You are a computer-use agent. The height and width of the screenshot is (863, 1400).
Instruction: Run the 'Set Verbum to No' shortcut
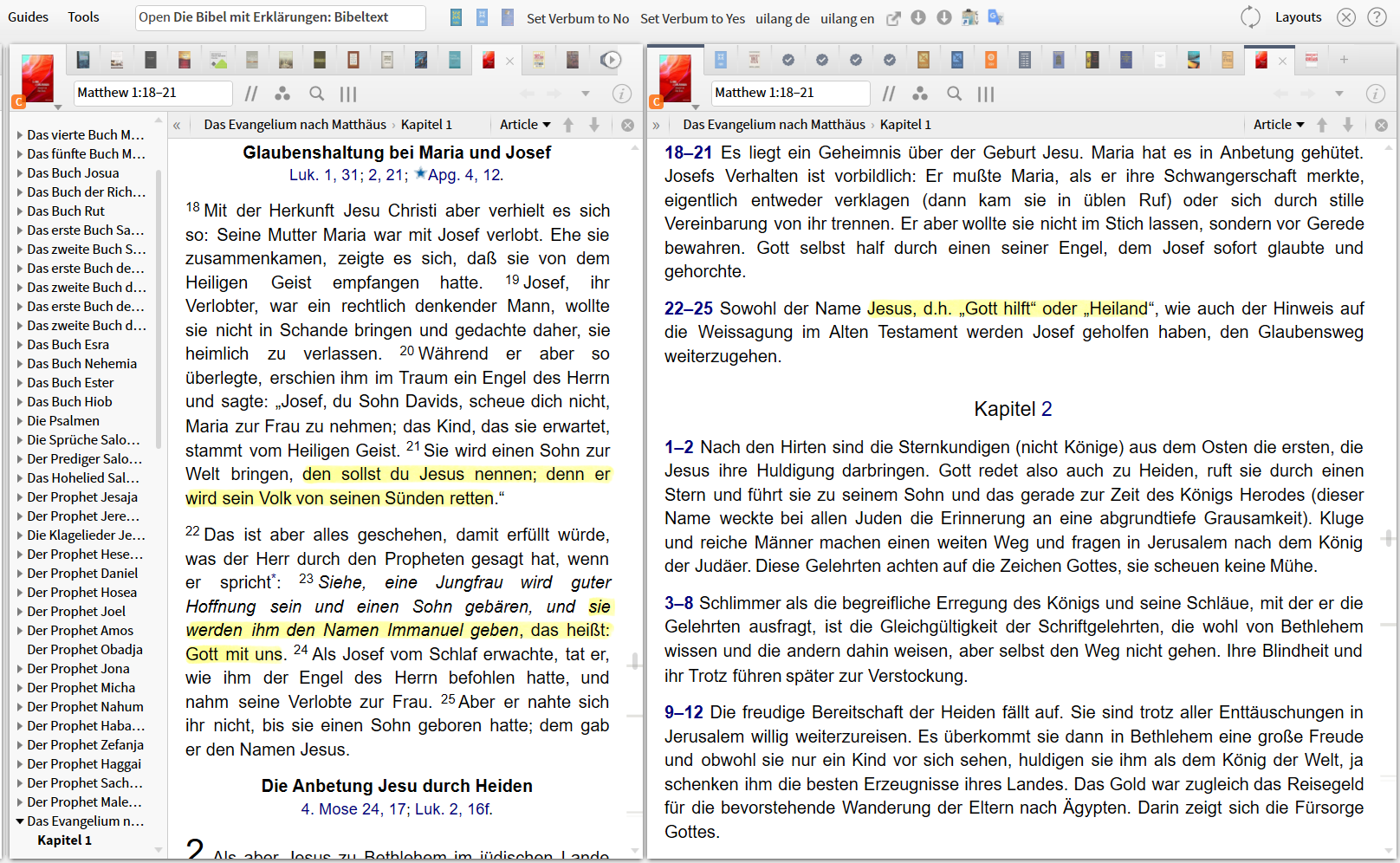(577, 18)
